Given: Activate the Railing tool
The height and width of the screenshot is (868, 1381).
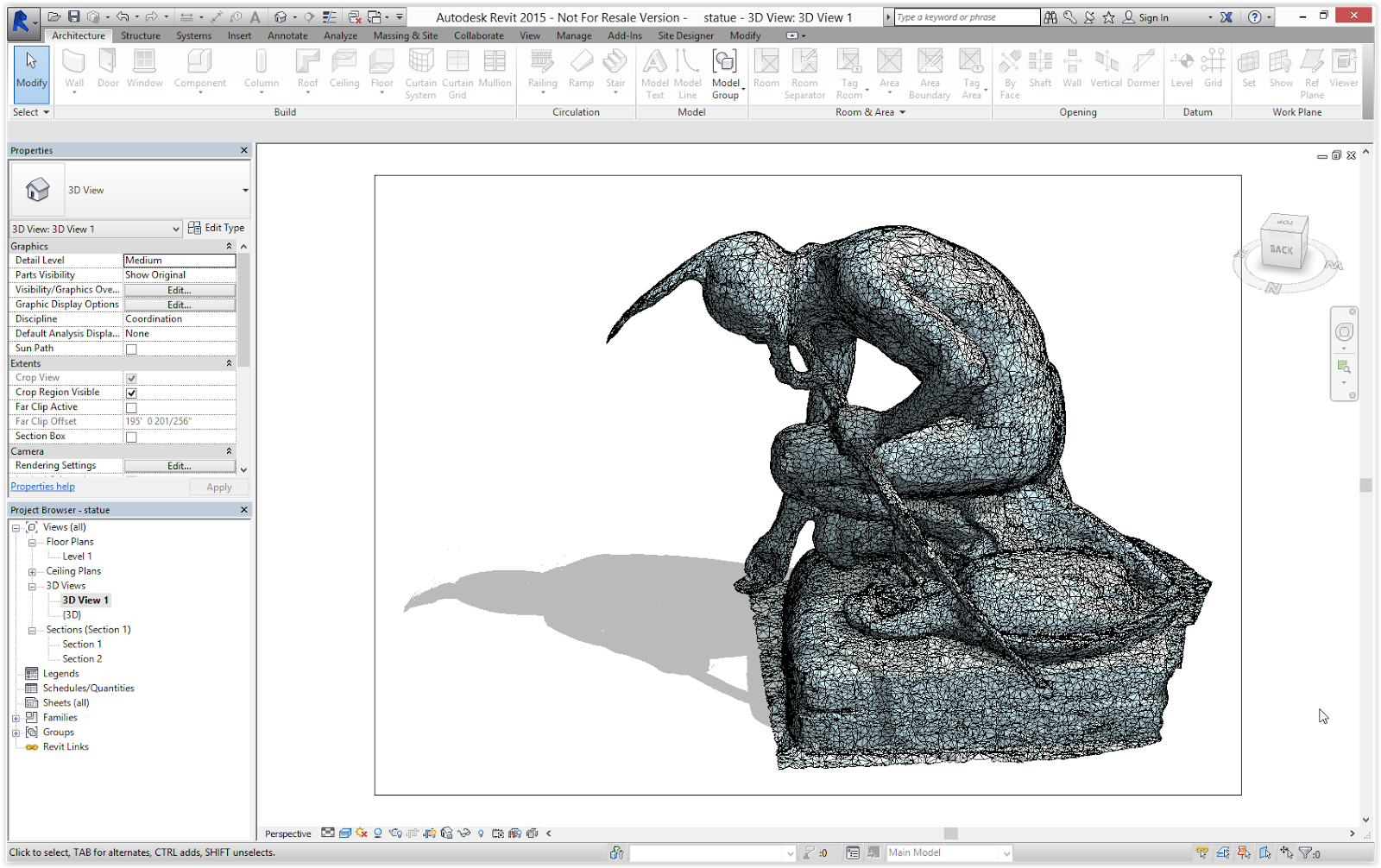Looking at the screenshot, I should click(542, 69).
